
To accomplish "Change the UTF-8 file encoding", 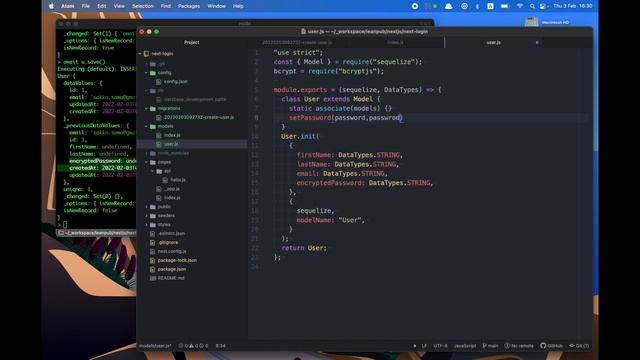I will pyautogui.click(x=440, y=346).
